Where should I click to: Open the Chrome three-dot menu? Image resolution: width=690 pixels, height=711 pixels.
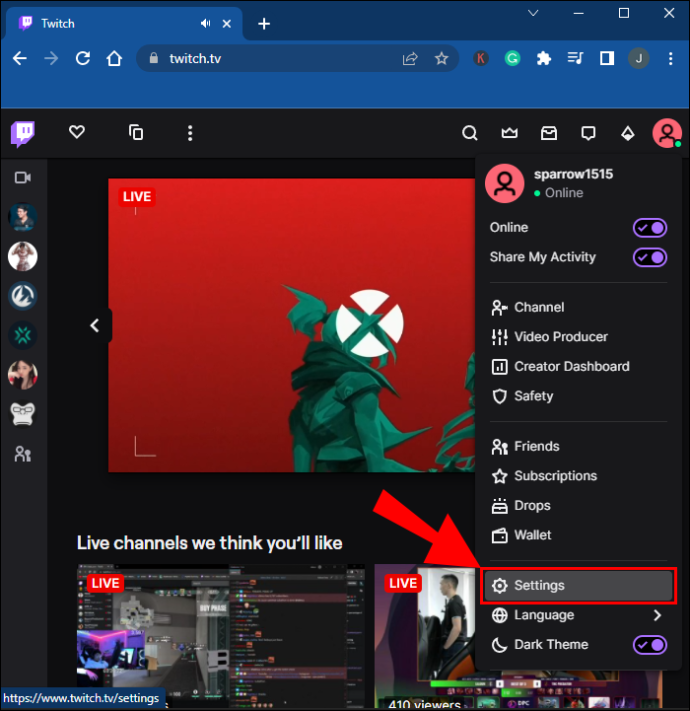pos(671,58)
